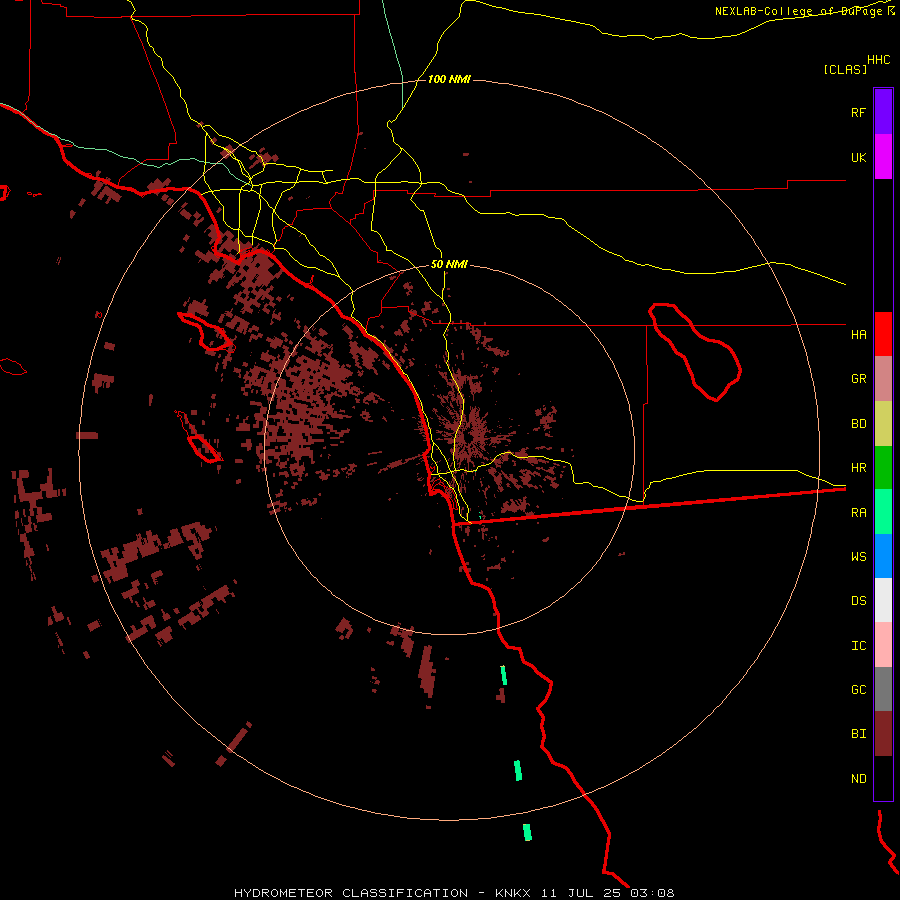Click the BI brown legend swatch
Image resolution: width=900 pixels, height=900 pixels.
click(x=883, y=734)
